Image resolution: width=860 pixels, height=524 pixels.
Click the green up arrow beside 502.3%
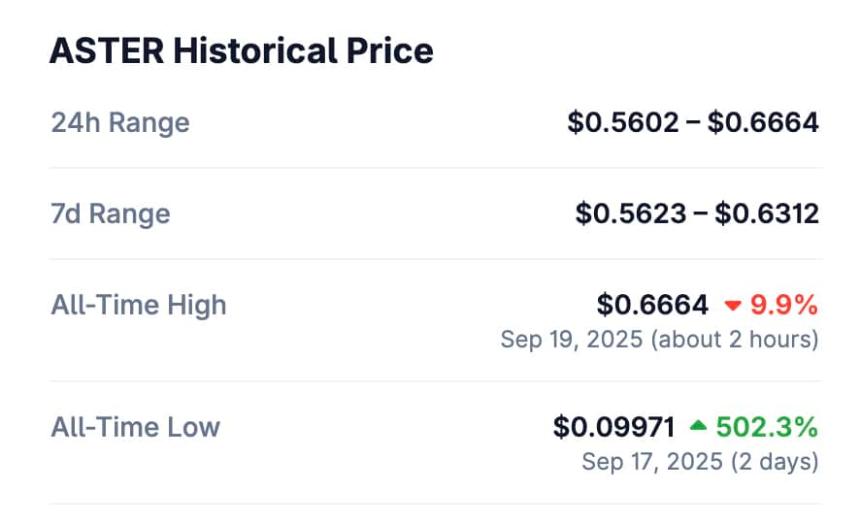pos(698,425)
